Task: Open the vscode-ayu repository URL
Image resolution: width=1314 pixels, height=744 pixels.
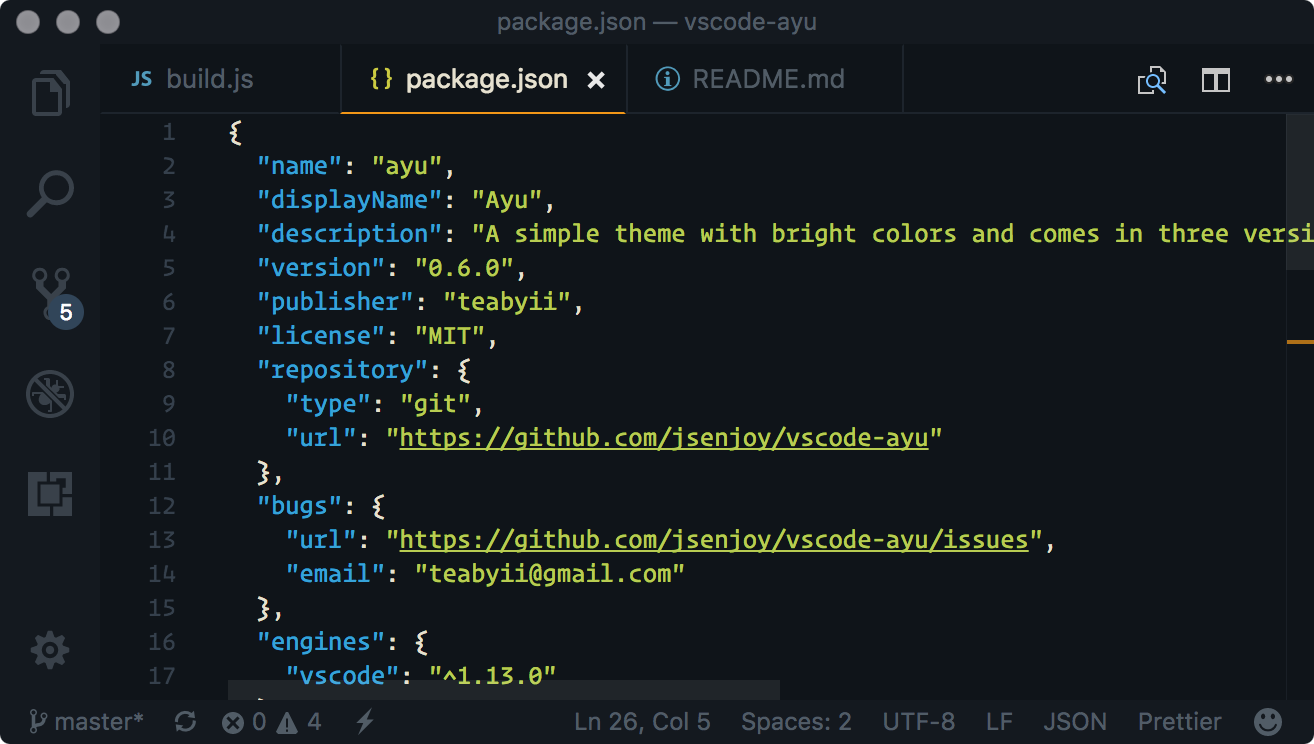Action: [665, 437]
